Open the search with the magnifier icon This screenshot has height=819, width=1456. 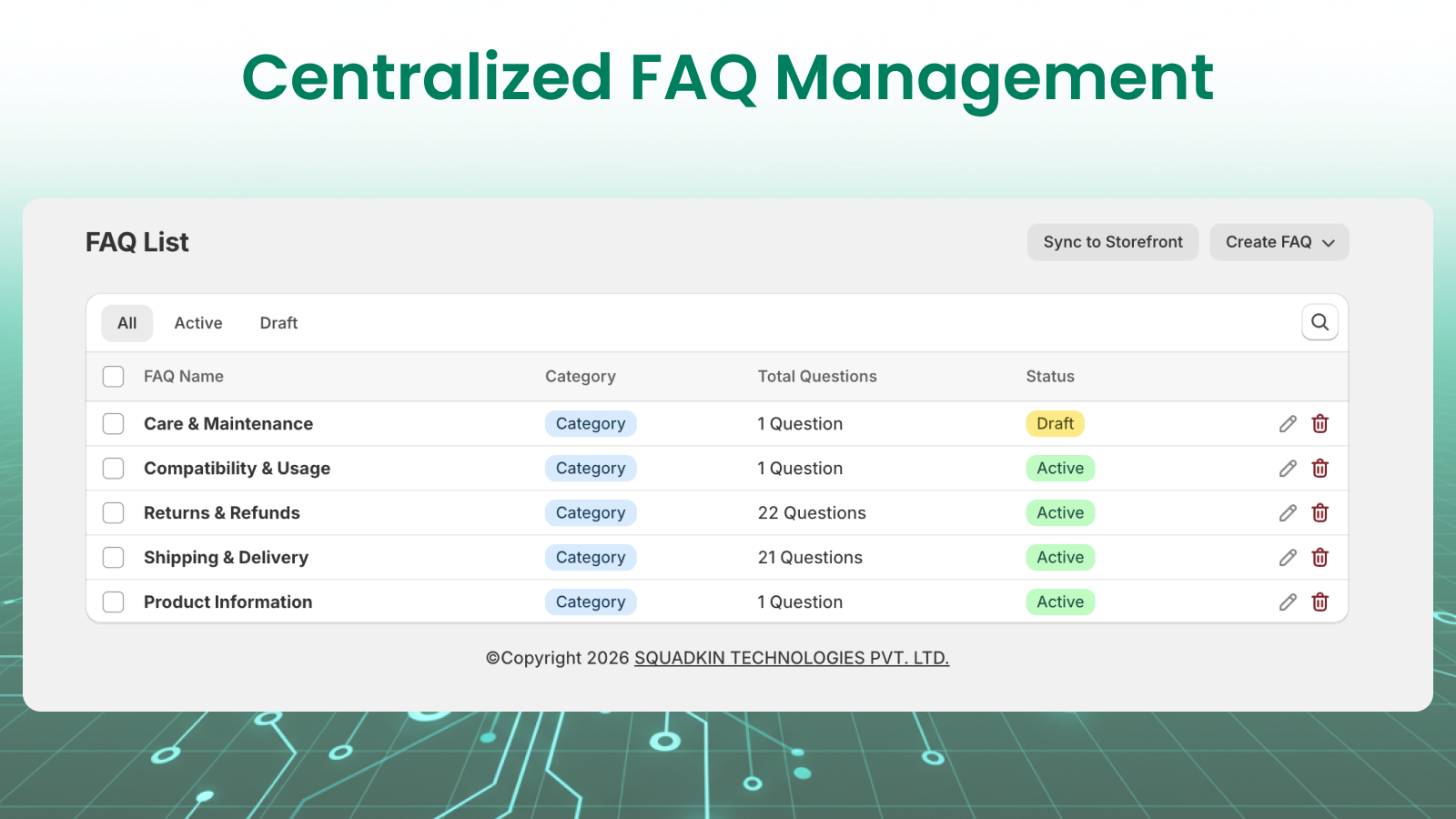pos(1319,322)
